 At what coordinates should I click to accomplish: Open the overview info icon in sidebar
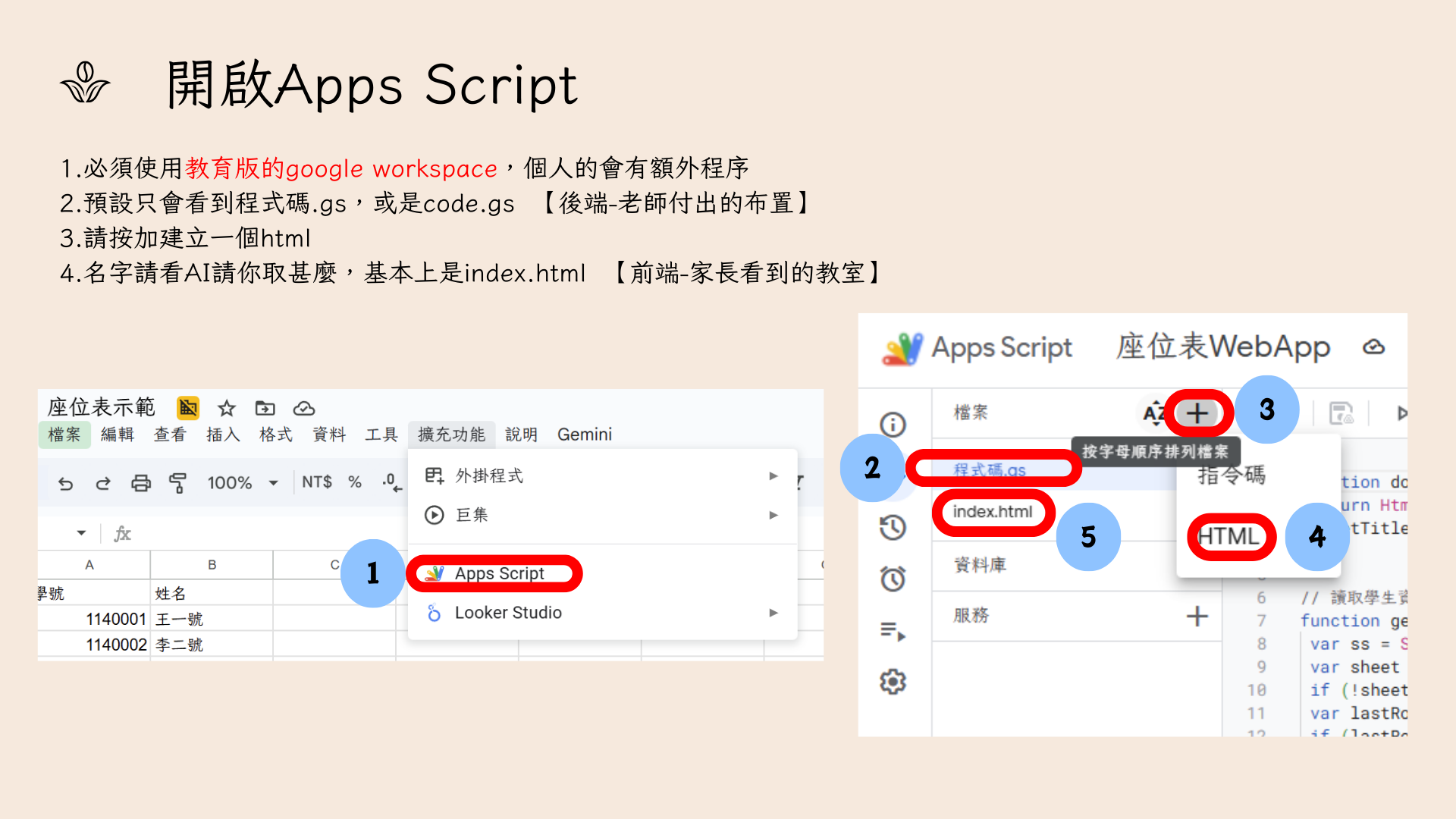pos(893,424)
